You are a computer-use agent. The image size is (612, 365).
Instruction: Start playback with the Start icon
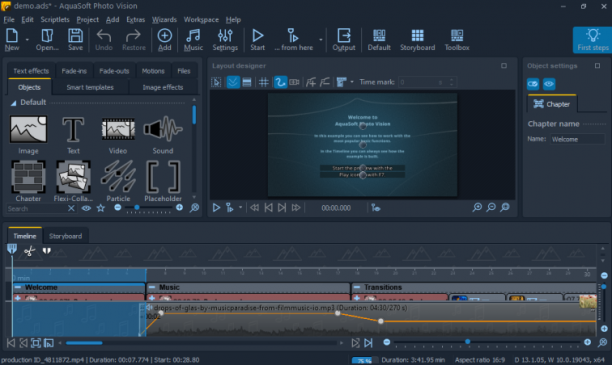tap(257, 39)
